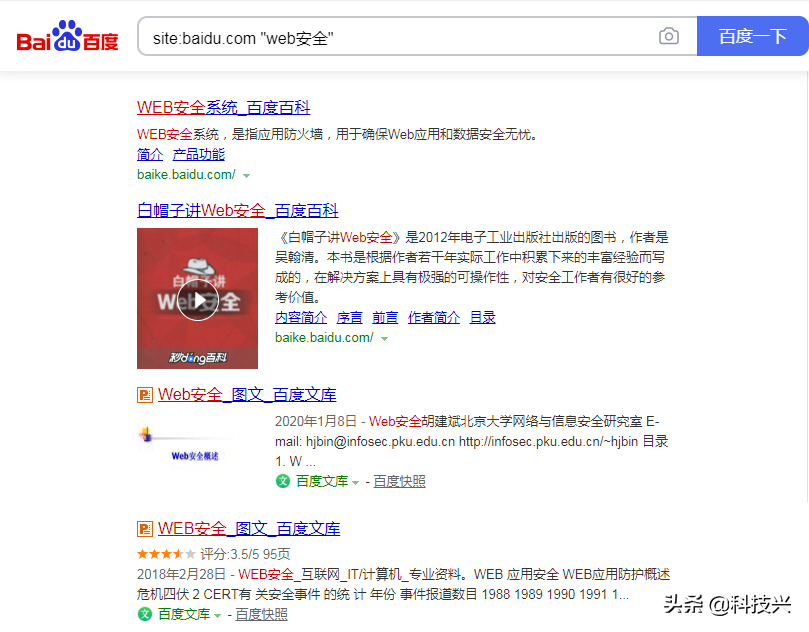
Task: Click the star rating of WEB安全 document
Action: click(x=166, y=554)
